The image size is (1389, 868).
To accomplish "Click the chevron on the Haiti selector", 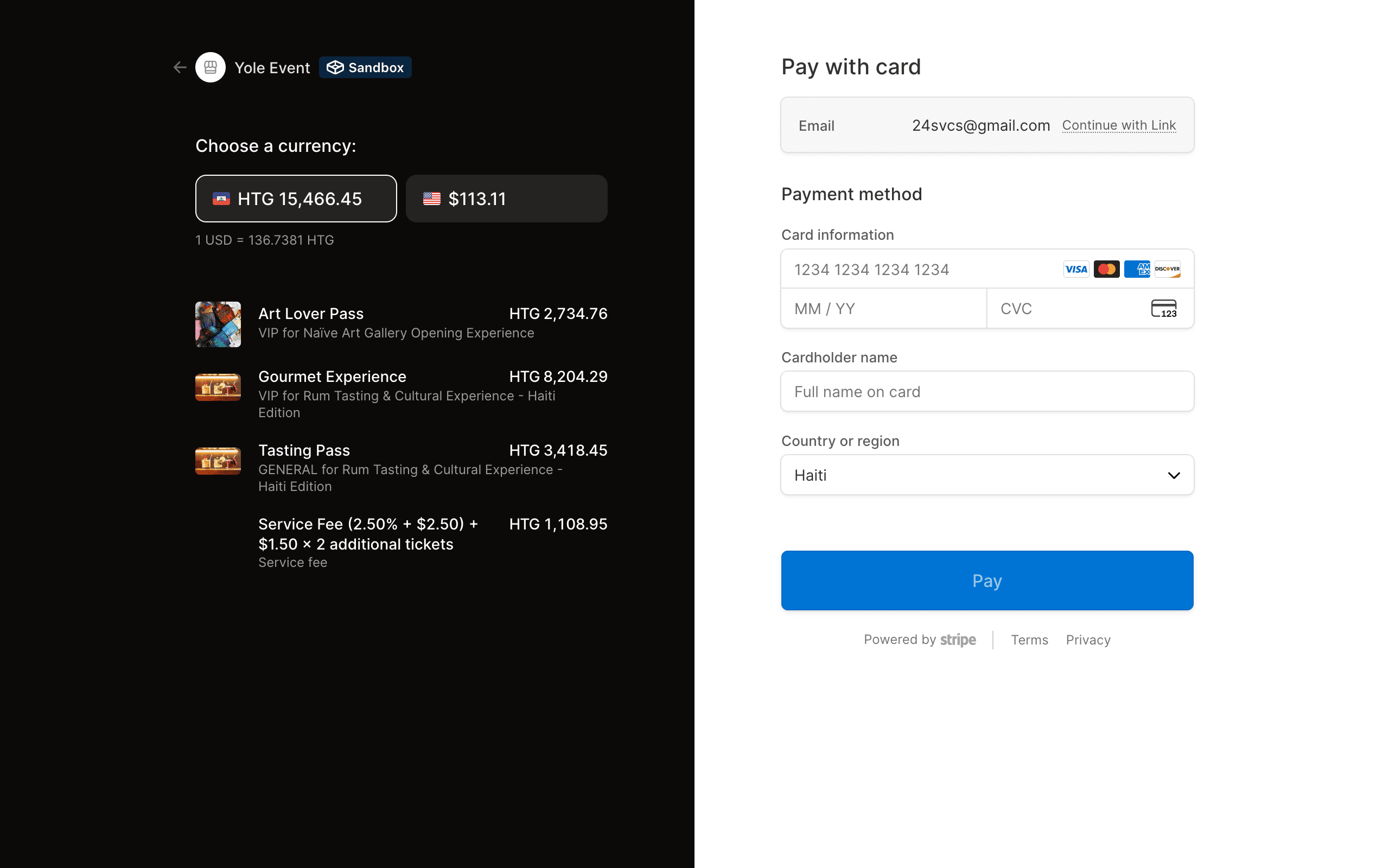I will click(x=1173, y=475).
